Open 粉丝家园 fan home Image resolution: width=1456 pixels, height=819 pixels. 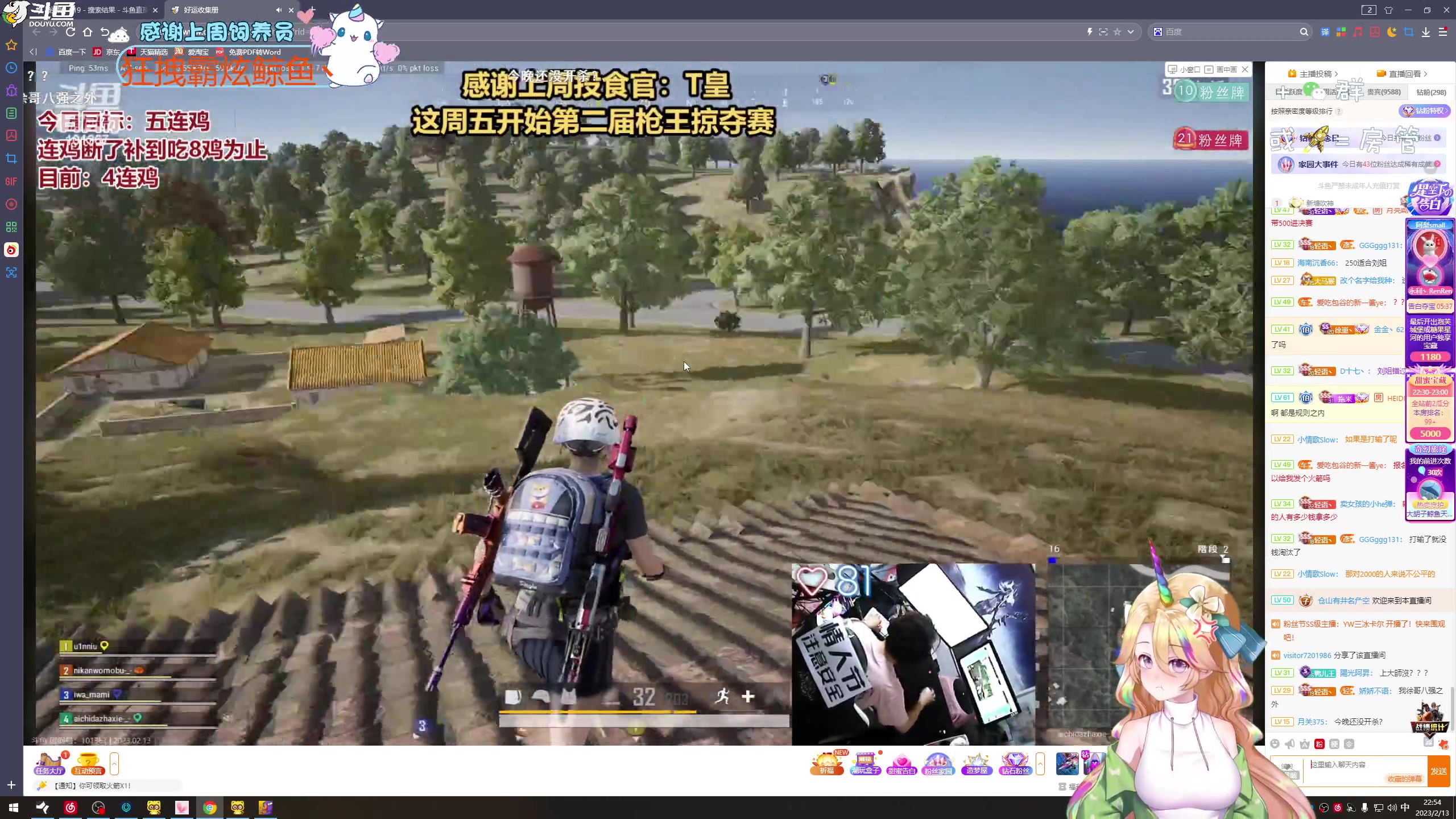pyautogui.click(x=938, y=764)
